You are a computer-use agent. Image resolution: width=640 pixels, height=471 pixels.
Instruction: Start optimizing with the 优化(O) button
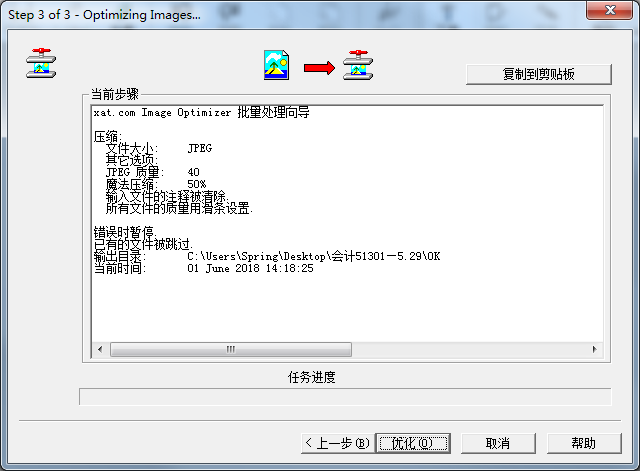(413, 443)
